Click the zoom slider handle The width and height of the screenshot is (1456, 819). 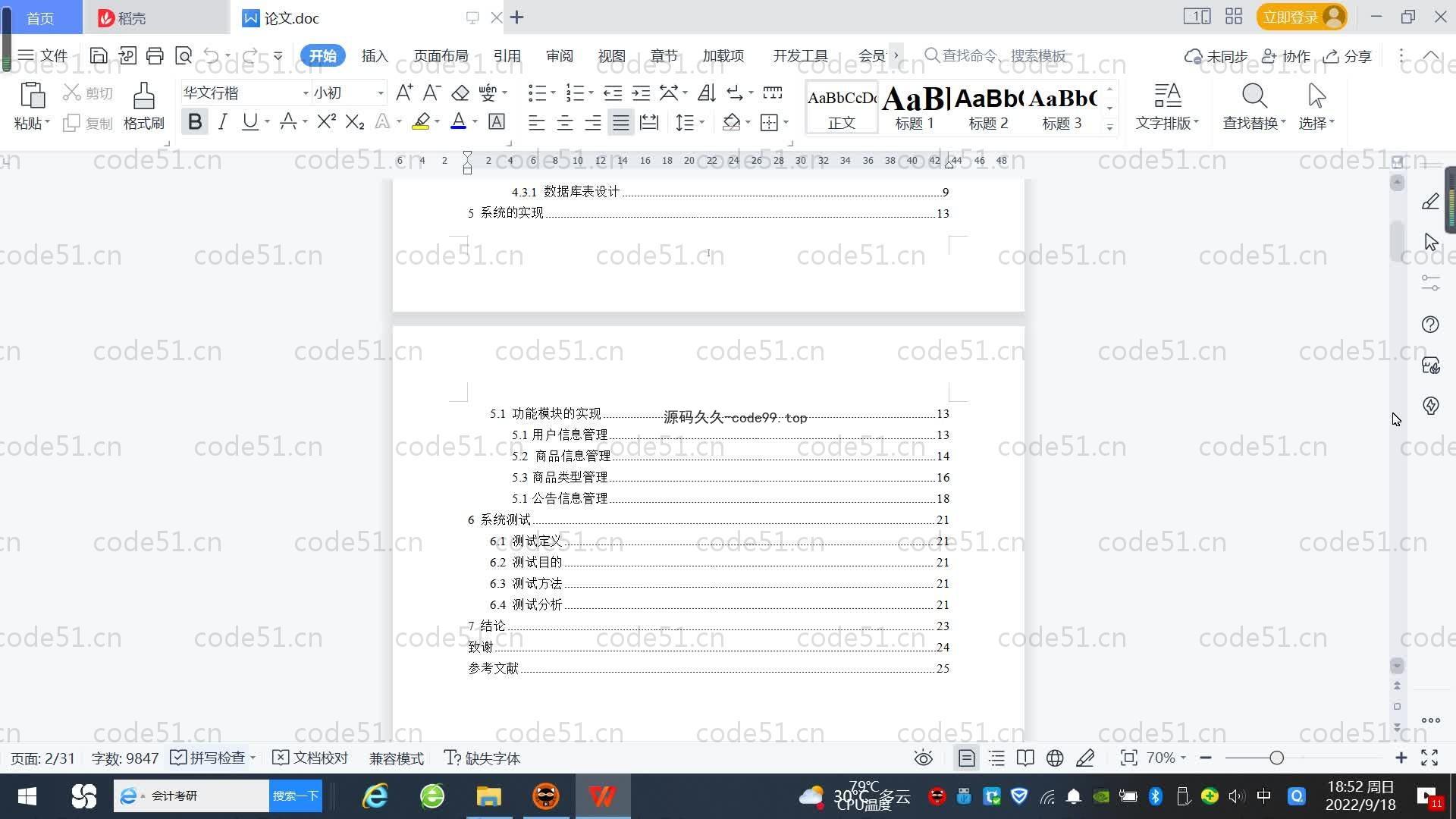click(1276, 758)
